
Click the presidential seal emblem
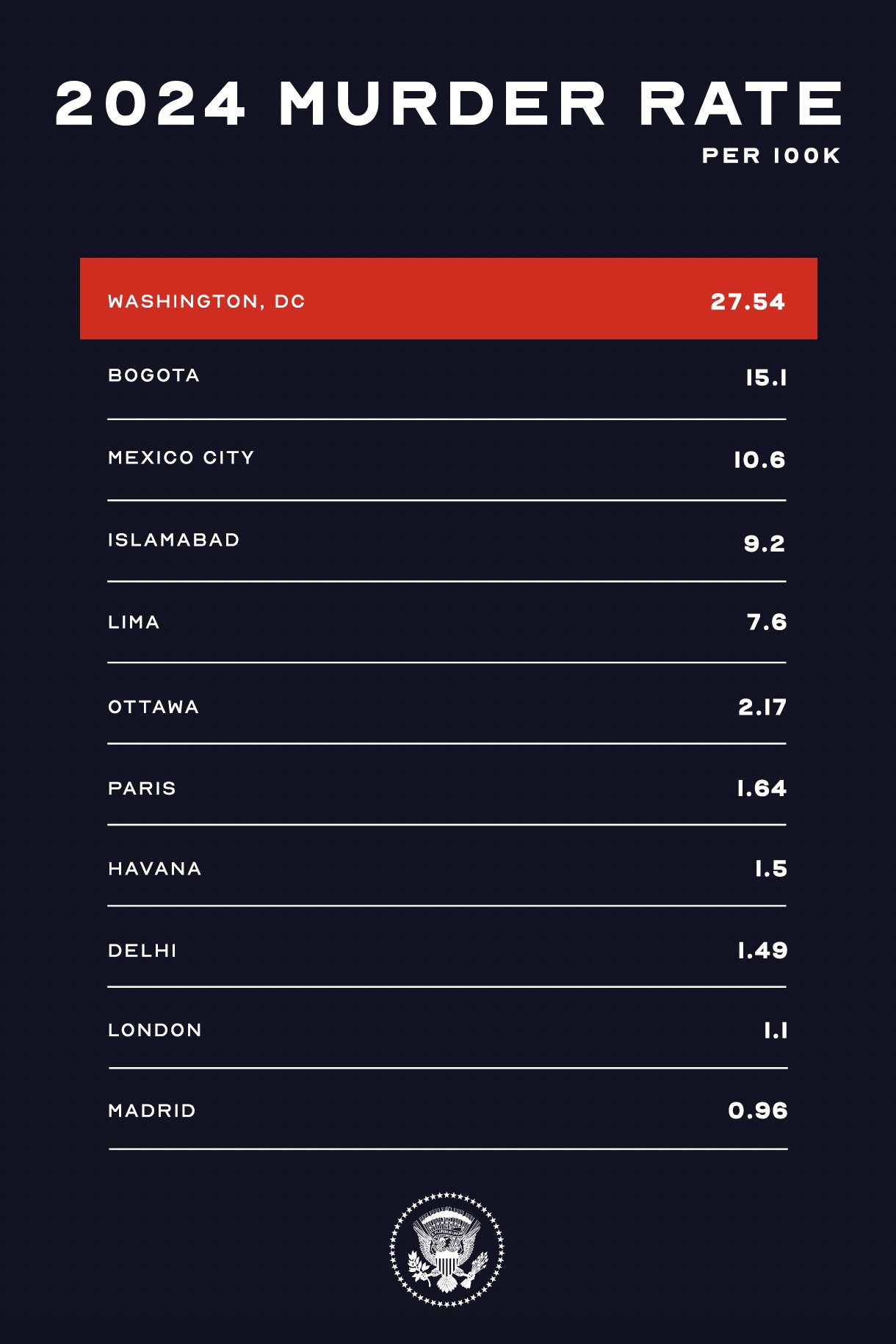447,1249
